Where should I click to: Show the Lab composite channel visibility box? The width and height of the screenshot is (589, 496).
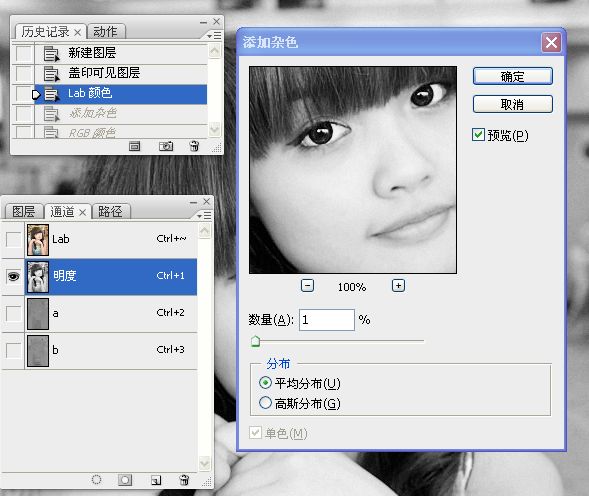[x=14, y=239]
